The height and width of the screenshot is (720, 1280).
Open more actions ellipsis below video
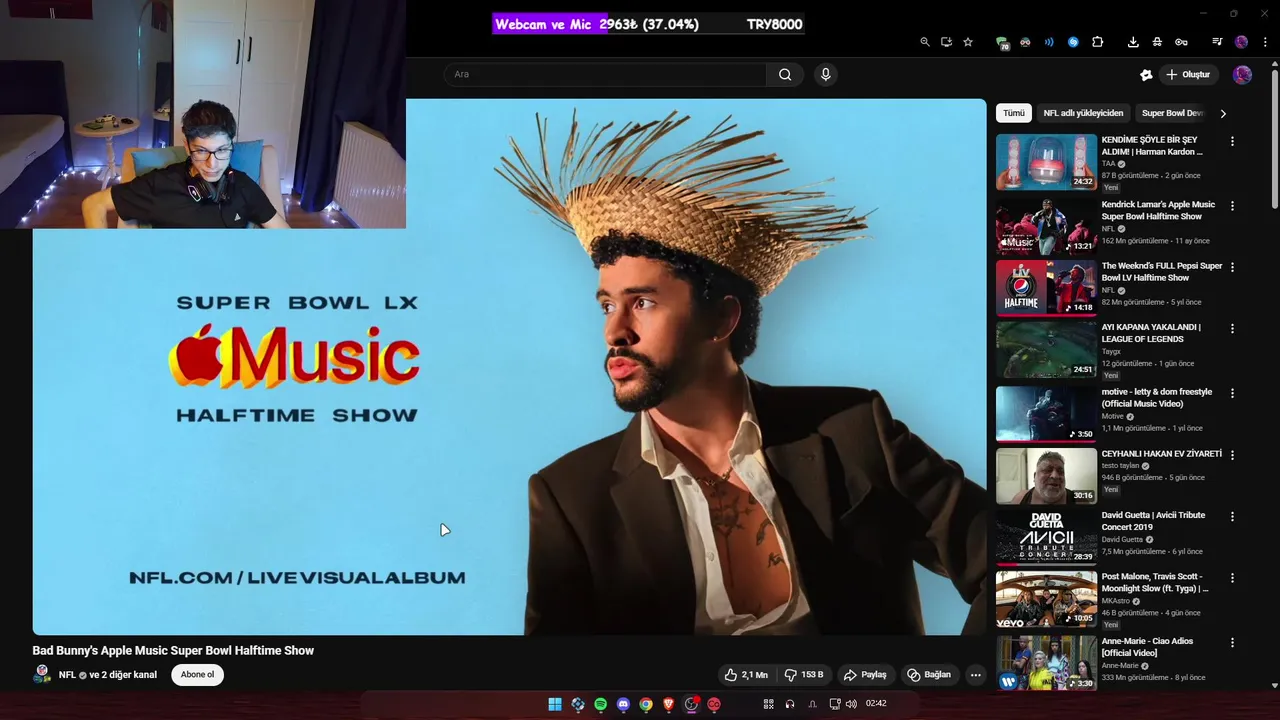pyautogui.click(x=976, y=675)
